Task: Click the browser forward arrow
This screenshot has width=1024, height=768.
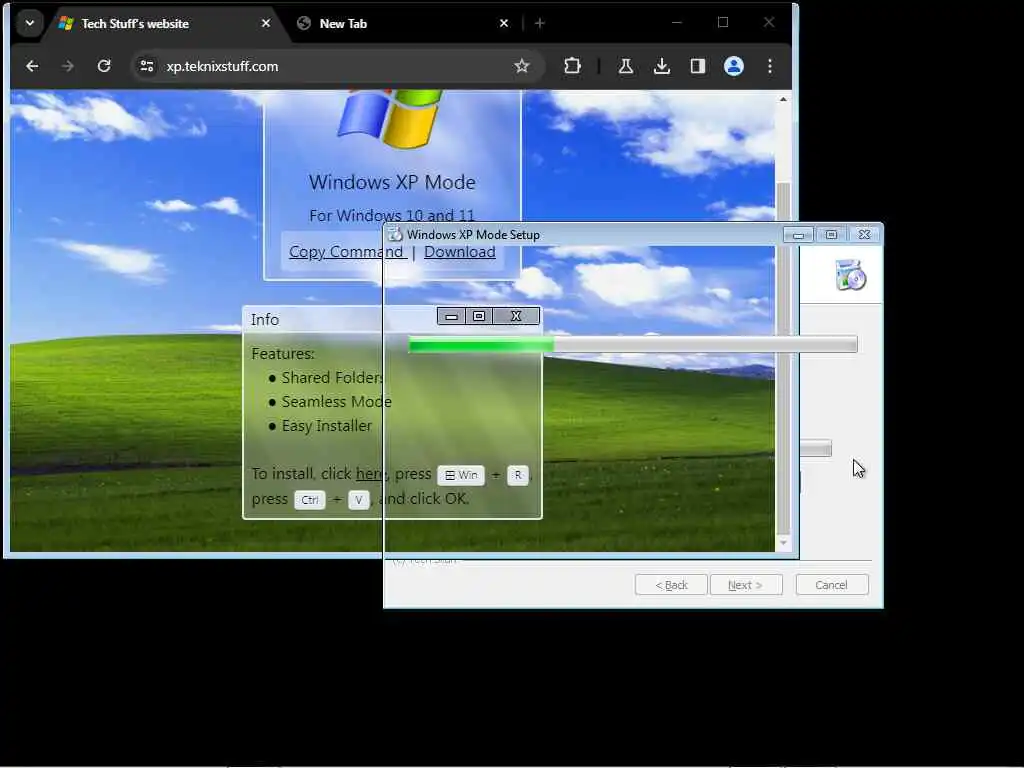Action: point(68,66)
